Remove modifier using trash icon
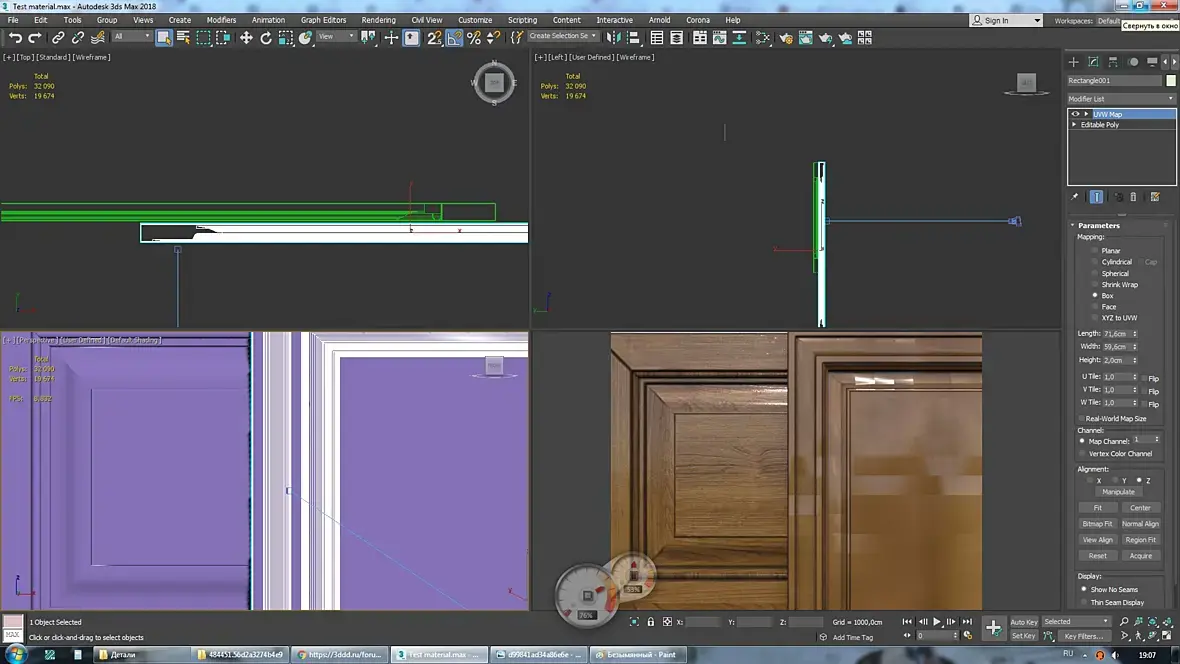1180x664 pixels. coord(1133,197)
